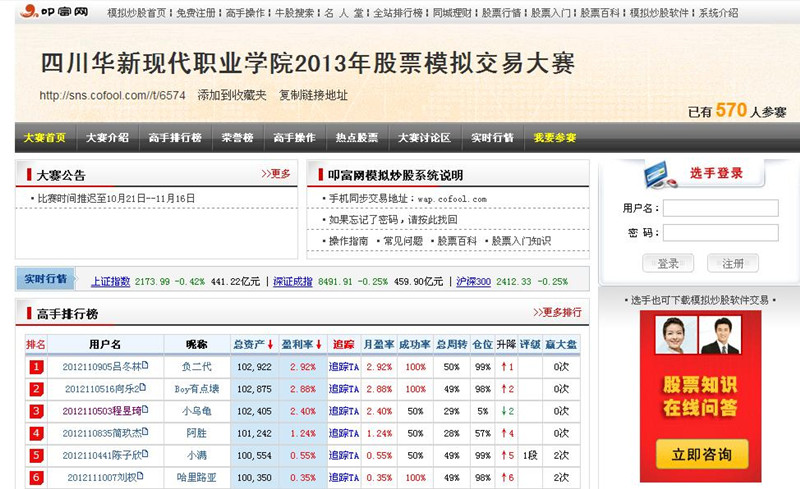Click the rank 6 red badge icon

[x=36, y=478]
